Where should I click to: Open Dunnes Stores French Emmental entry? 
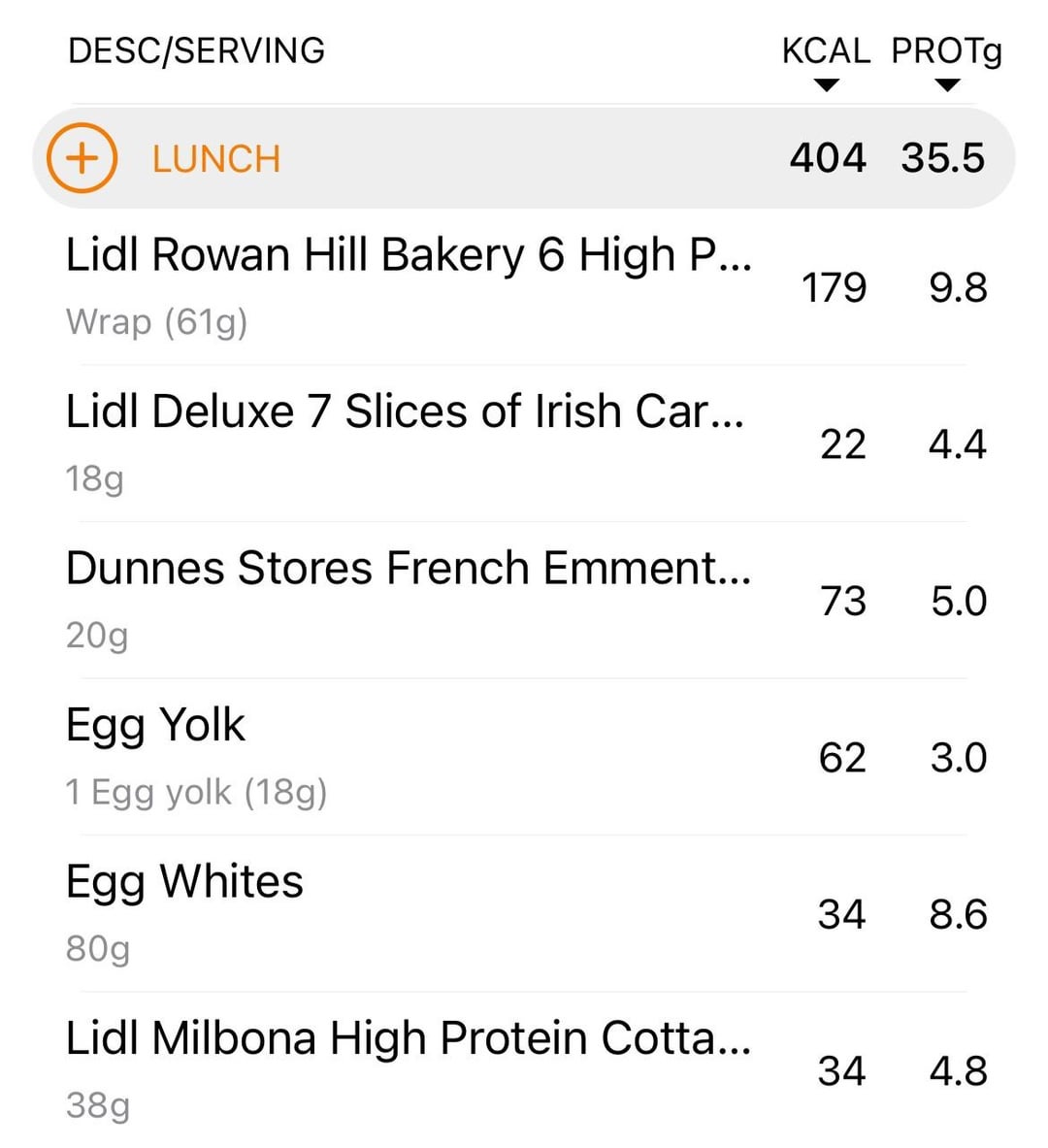tap(408, 569)
